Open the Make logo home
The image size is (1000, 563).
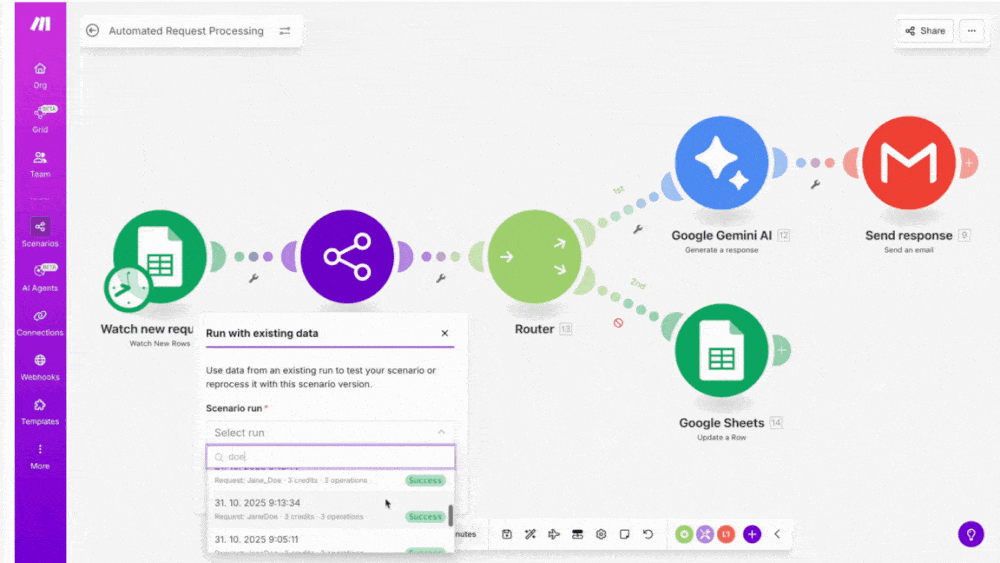(x=40, y=24)
